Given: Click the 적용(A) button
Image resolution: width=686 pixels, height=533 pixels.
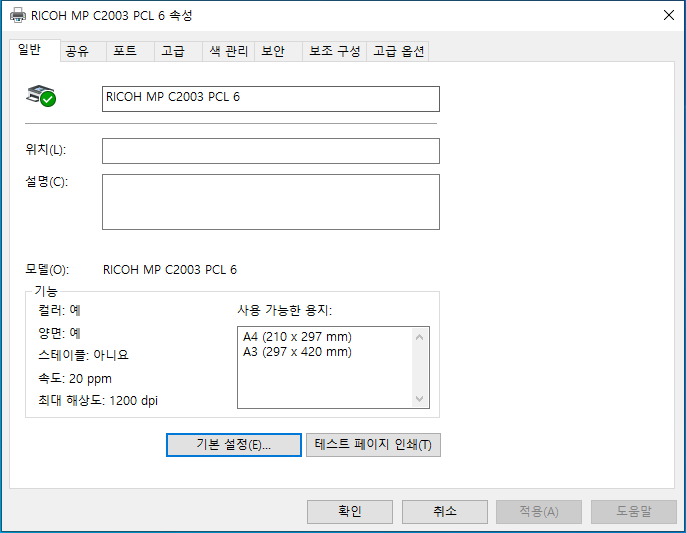Looking at the screenshot, I should [x=539, y=512].
